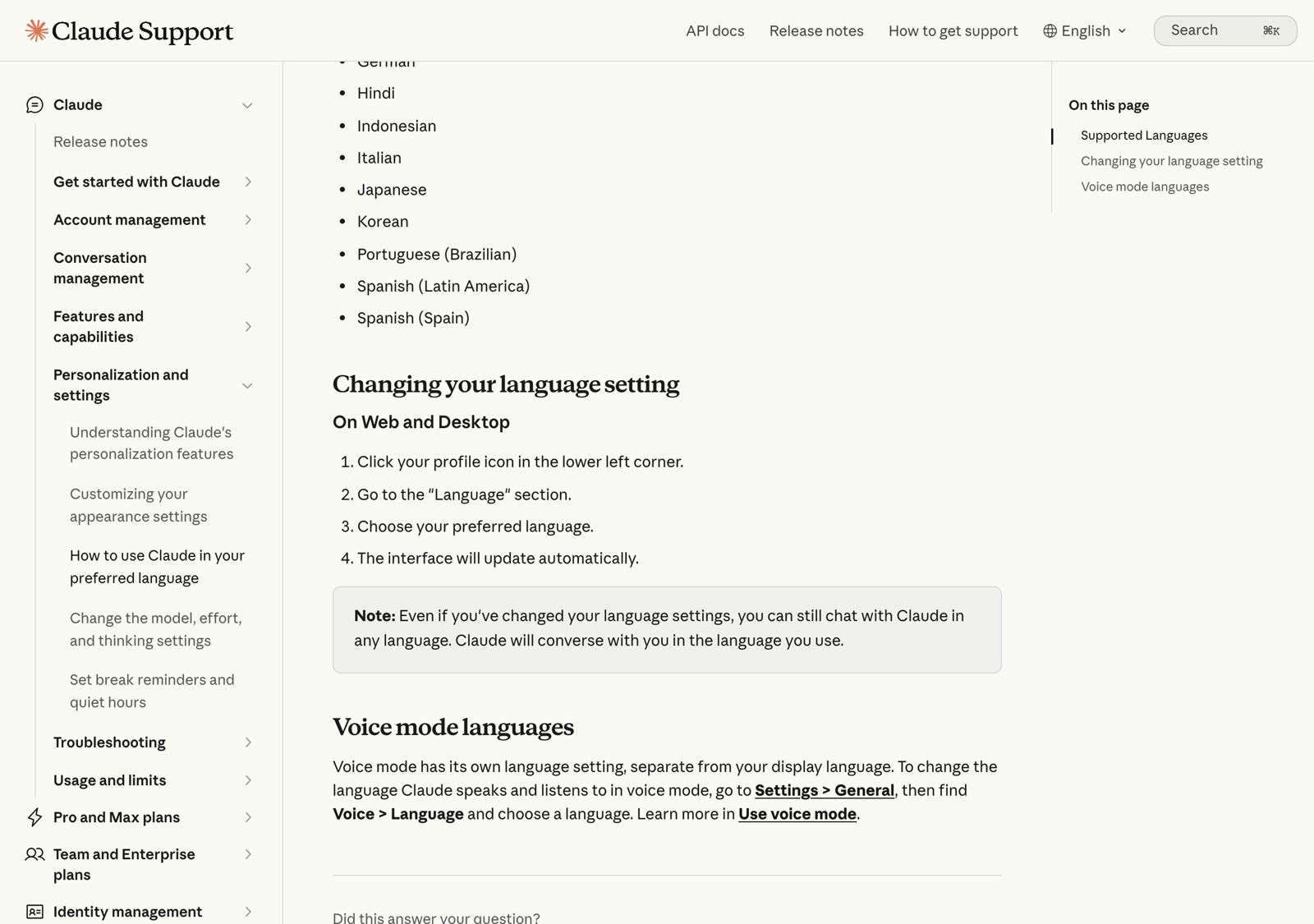
Task: Click the Indonesian list item
Action: click(397, 126)
